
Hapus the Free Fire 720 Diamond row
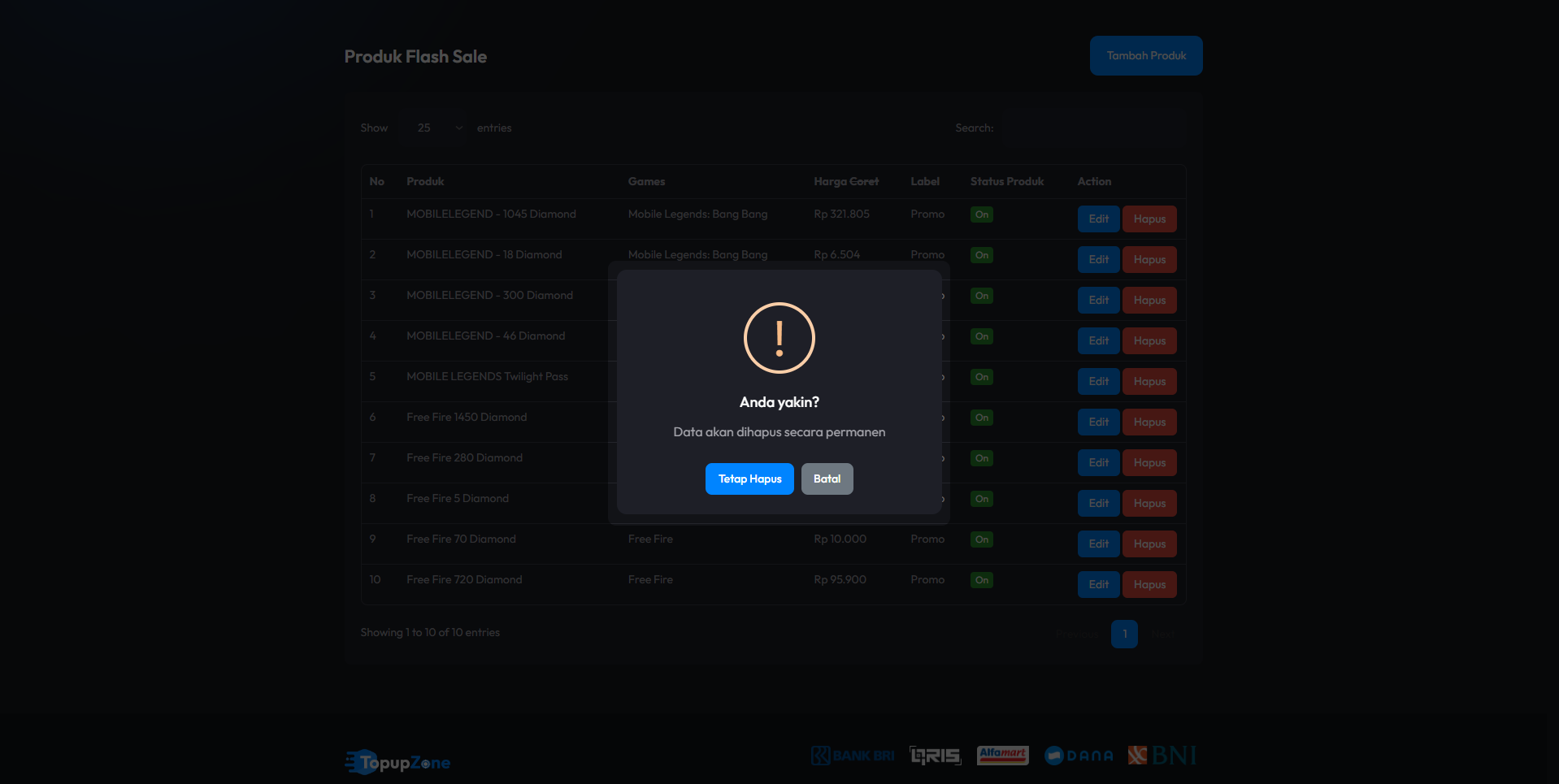(x=1149, y=584)
